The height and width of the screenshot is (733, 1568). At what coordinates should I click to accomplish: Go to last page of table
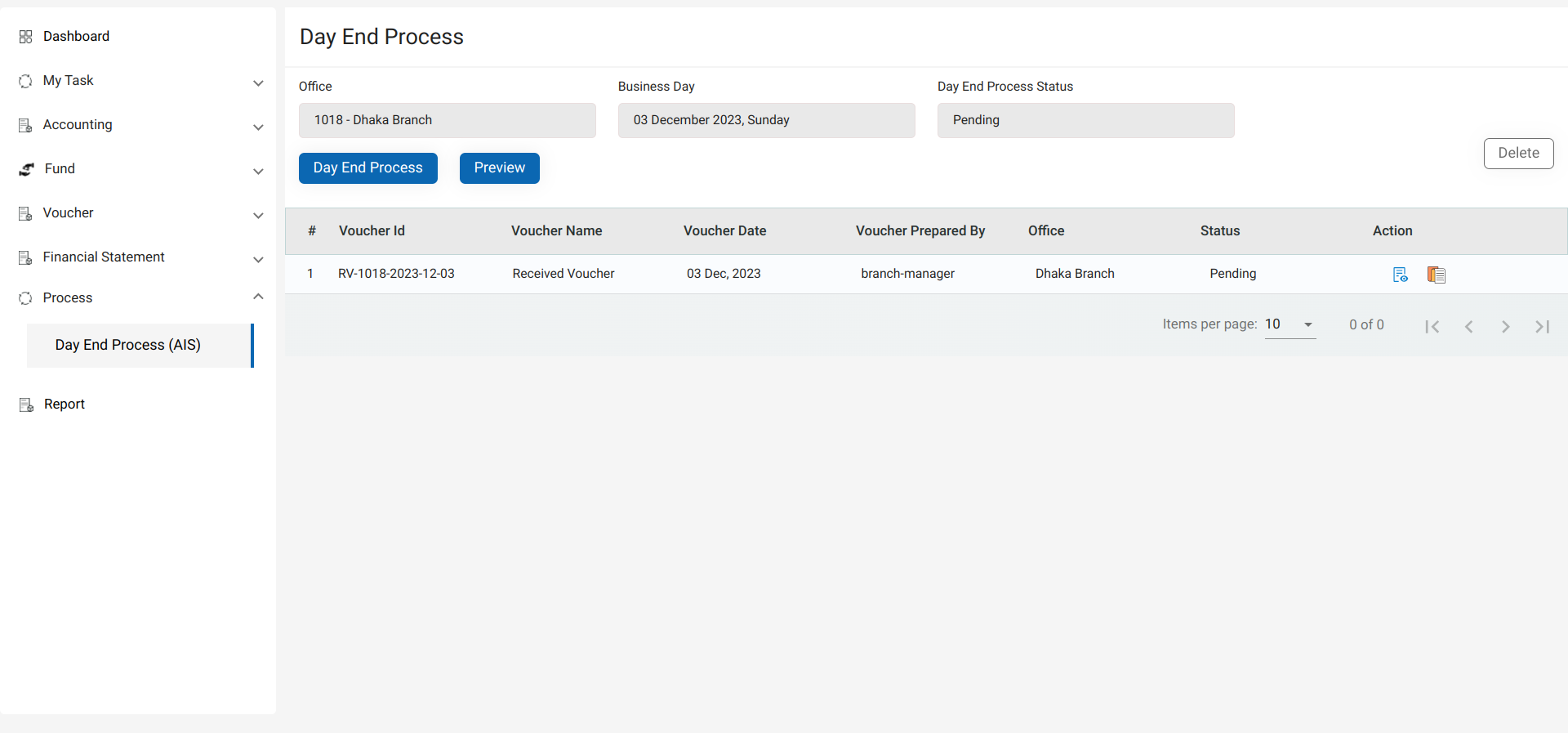click(1542, 326)
